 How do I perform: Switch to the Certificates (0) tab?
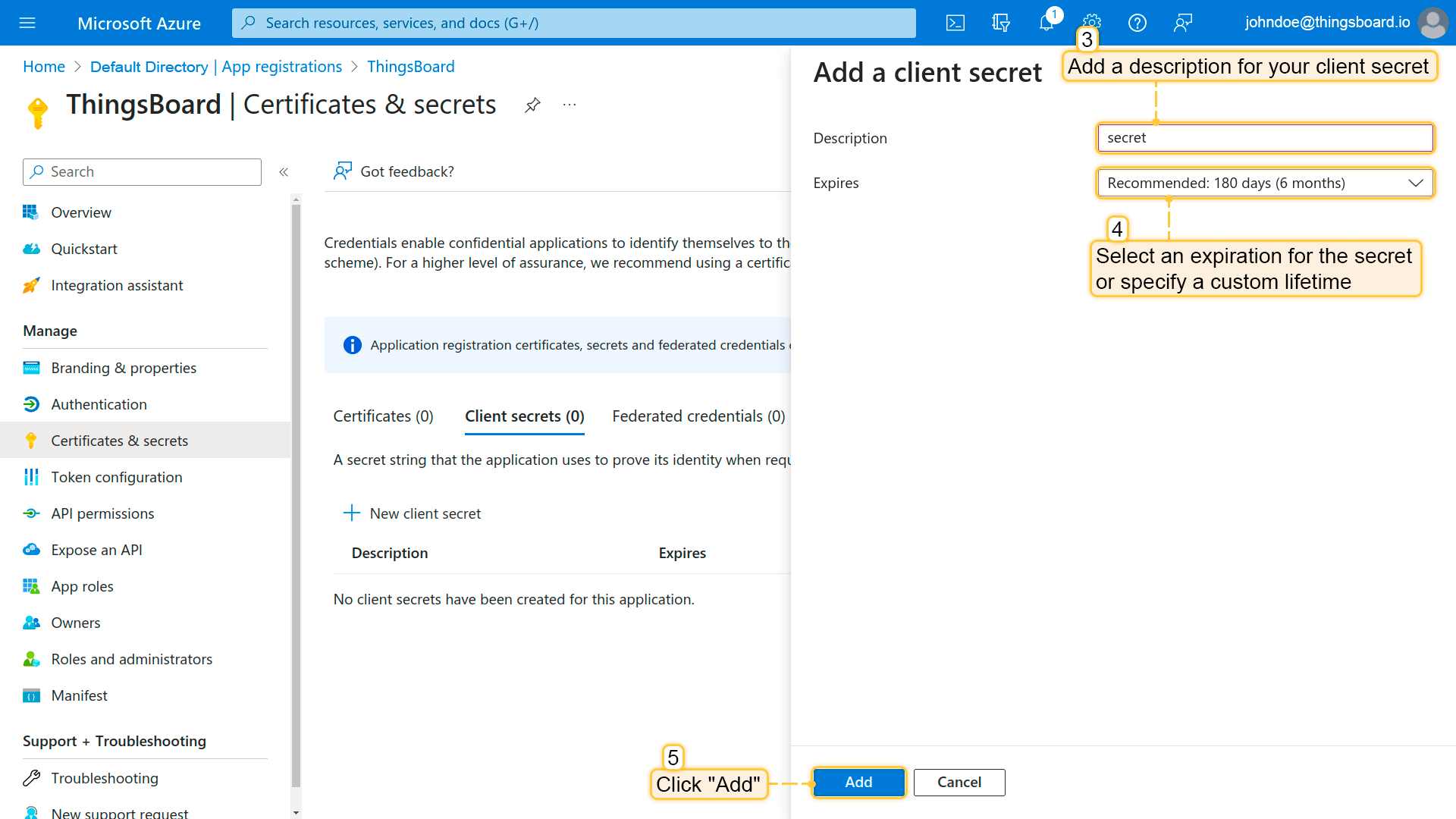pyautogui.click(x=383, y=416)
